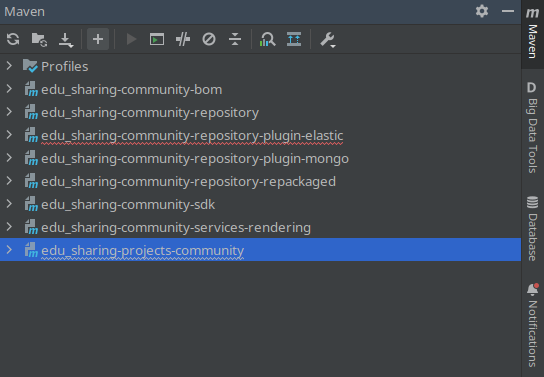Execute a Maven goal
544x377 pixels.
(x=157, y=39)
